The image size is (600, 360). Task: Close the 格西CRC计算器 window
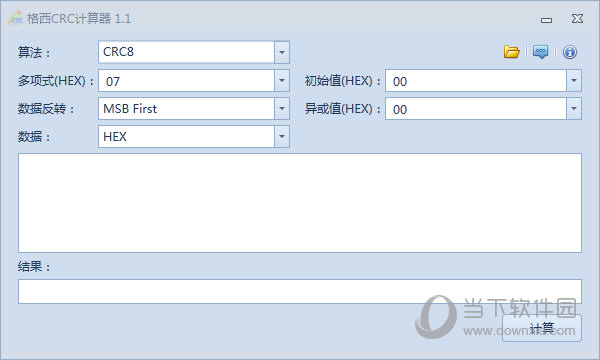(577, 18)
